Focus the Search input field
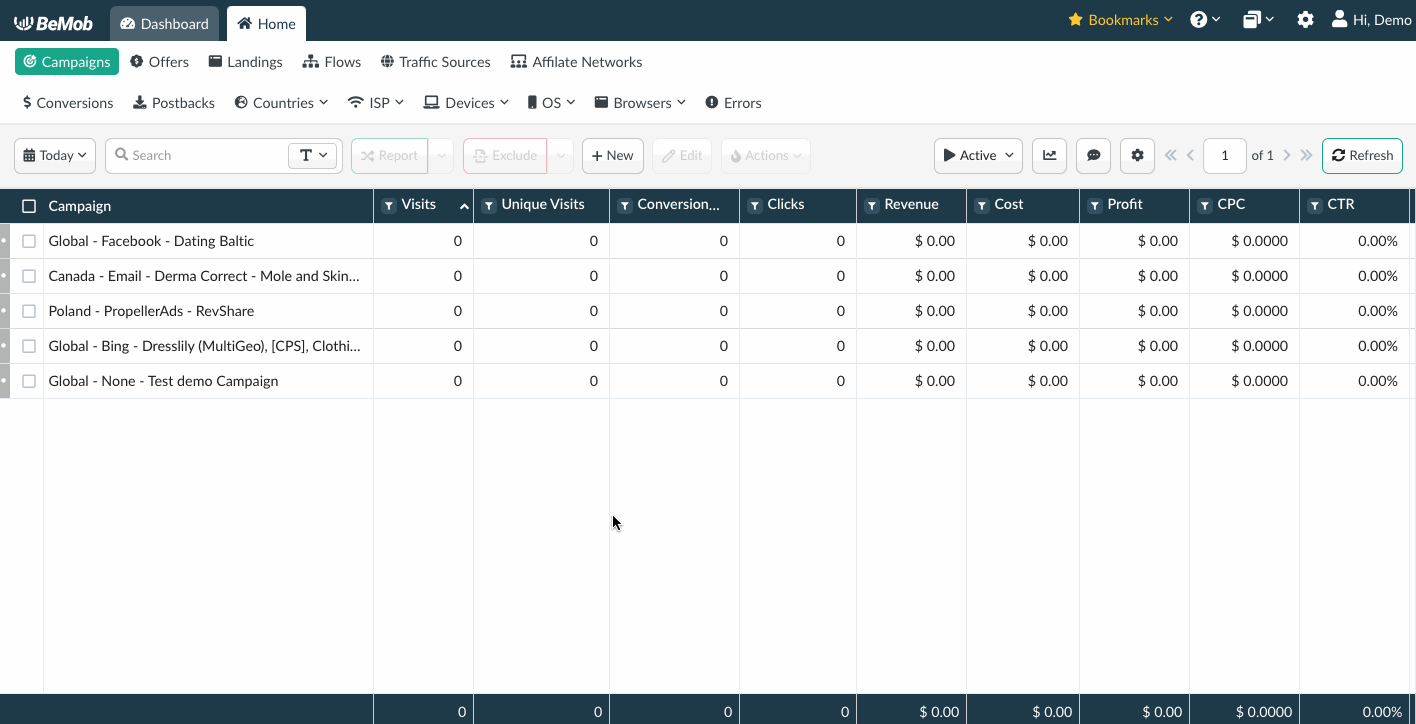This screenshot has width=1416, height=724. click(197, 155)
